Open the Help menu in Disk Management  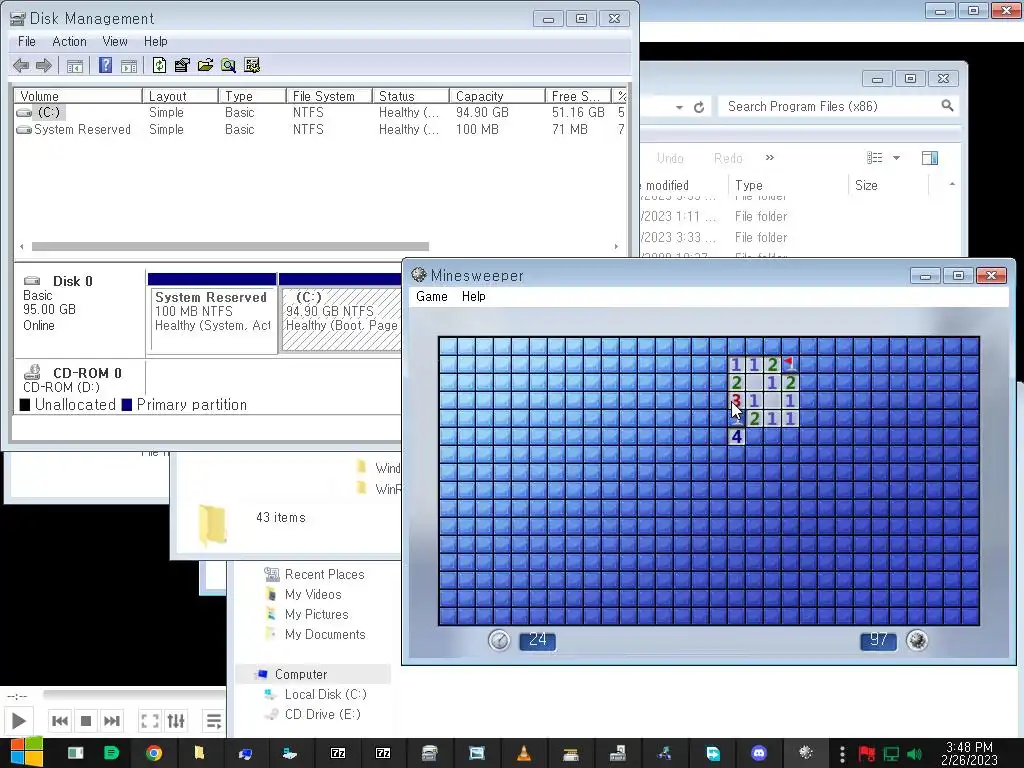coord(155,41)
